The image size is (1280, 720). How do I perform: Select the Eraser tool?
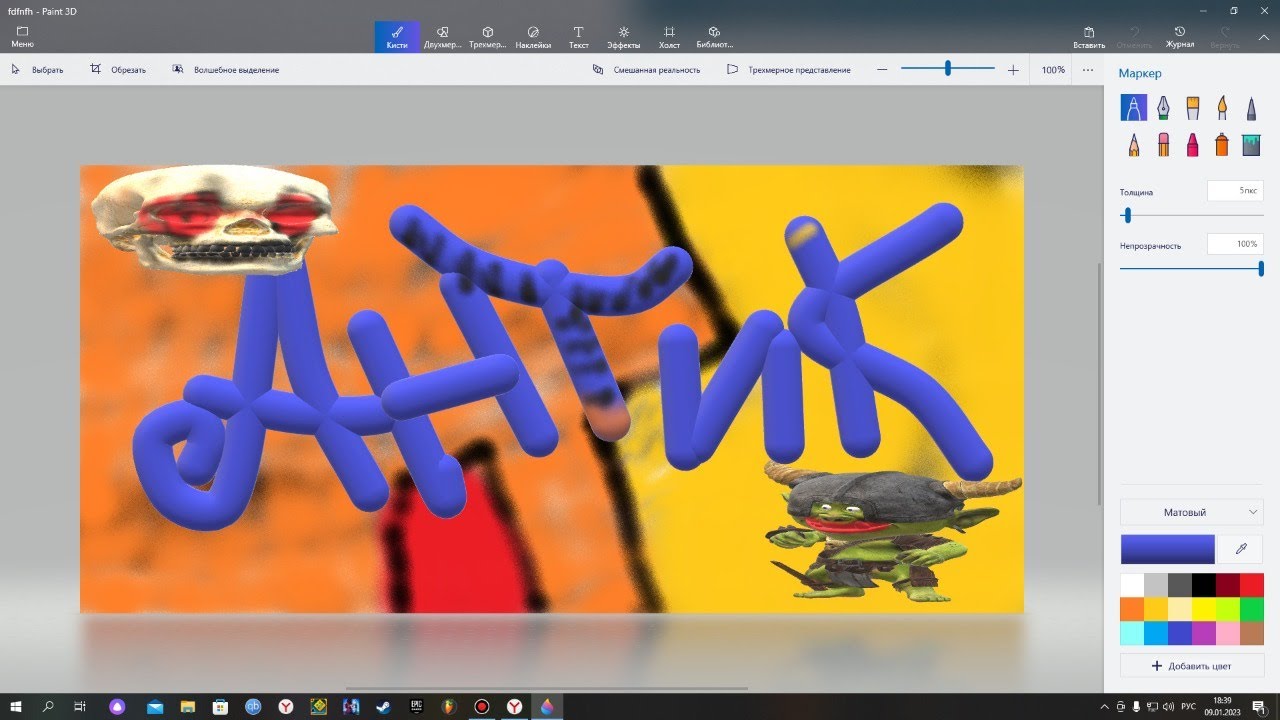1163,145
